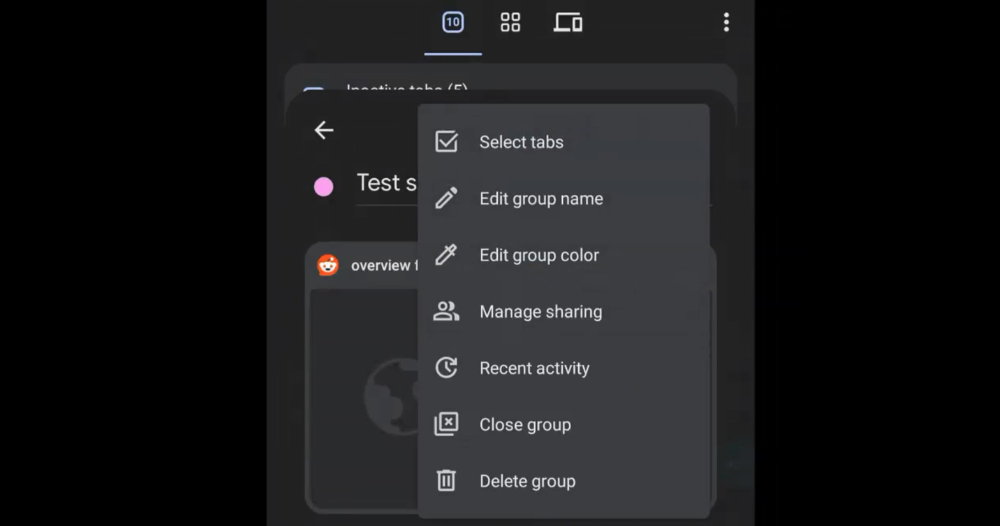Tap the pink group color dot
1000x526 pixels.
click(323, 187)
